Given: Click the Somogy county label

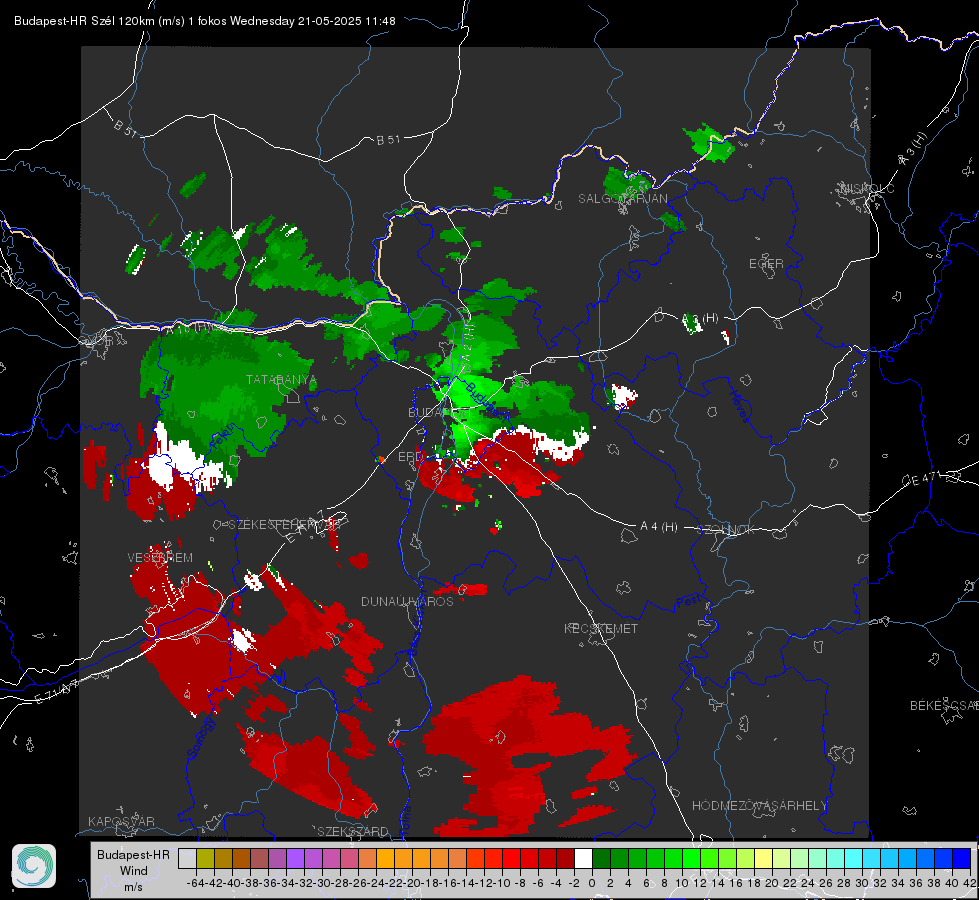Looking at the screenshot, I should 201,738.
